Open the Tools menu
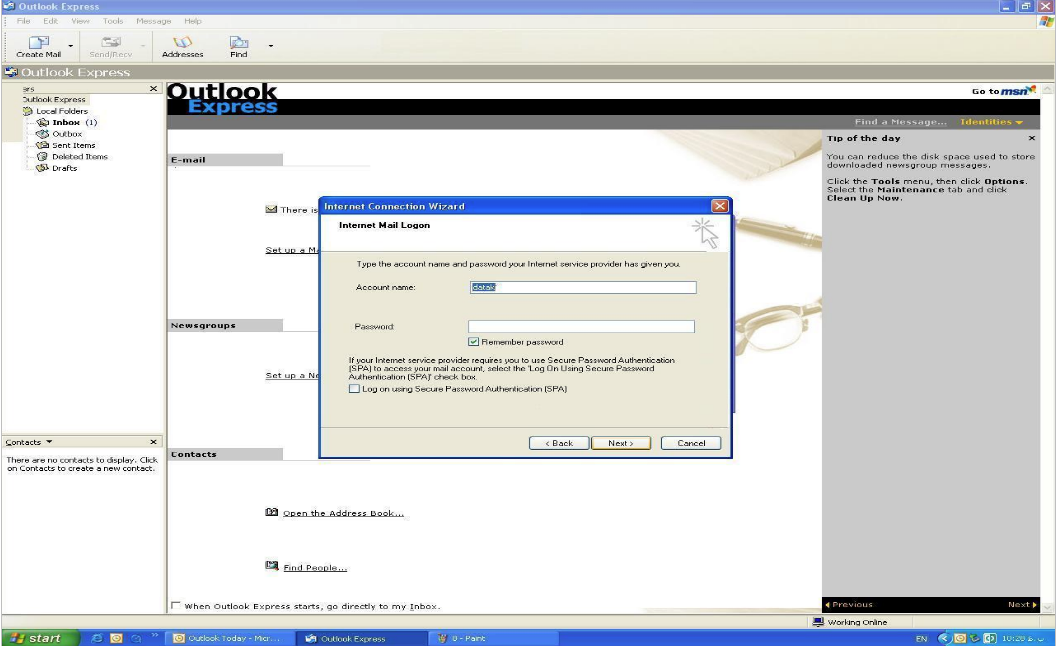Image resolution: width=1056 pixels, height=646 pixels. coord(113,21)
